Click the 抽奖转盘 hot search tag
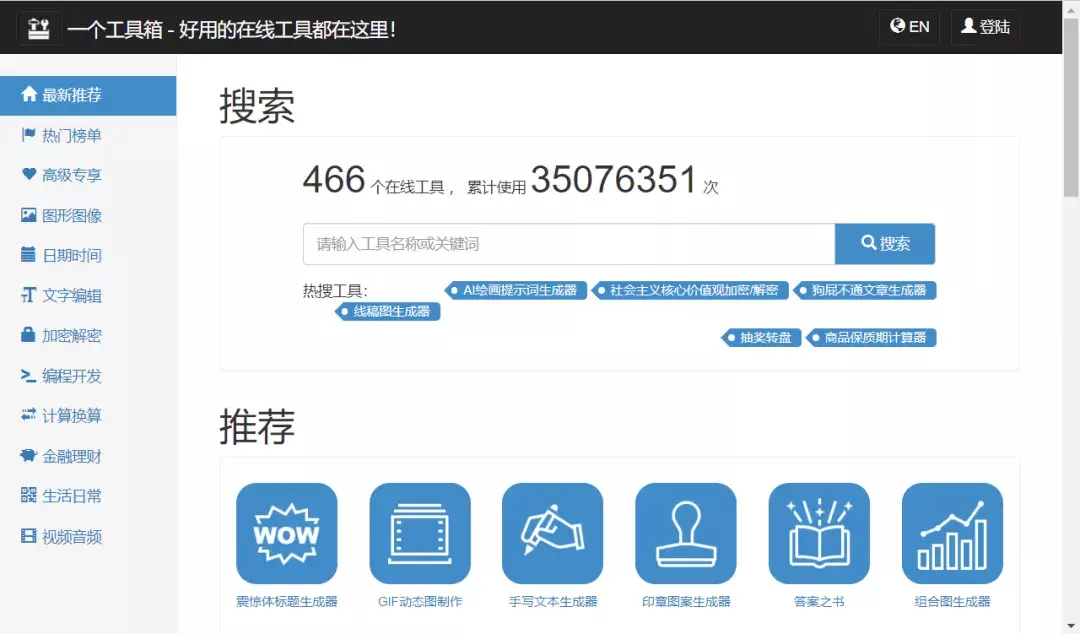 (764, 338)
